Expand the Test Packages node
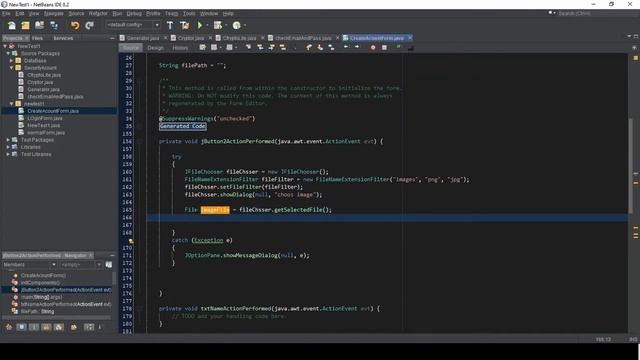The height and width of the screenshot is (360, 640). [8, 140]
